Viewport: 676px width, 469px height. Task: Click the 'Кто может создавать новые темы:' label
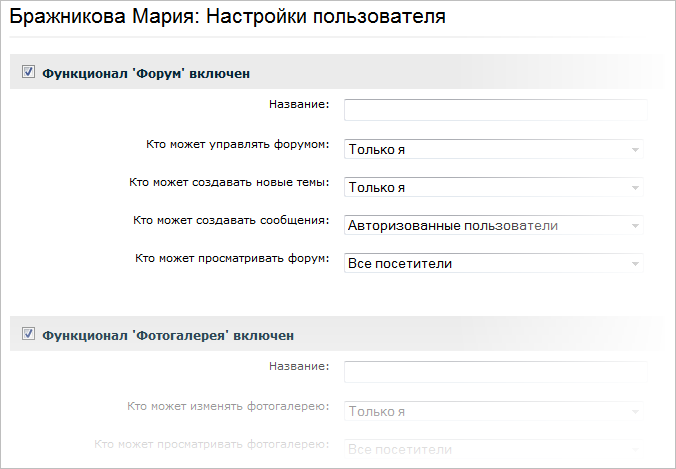pyautogui.click(x=230, y=182)
